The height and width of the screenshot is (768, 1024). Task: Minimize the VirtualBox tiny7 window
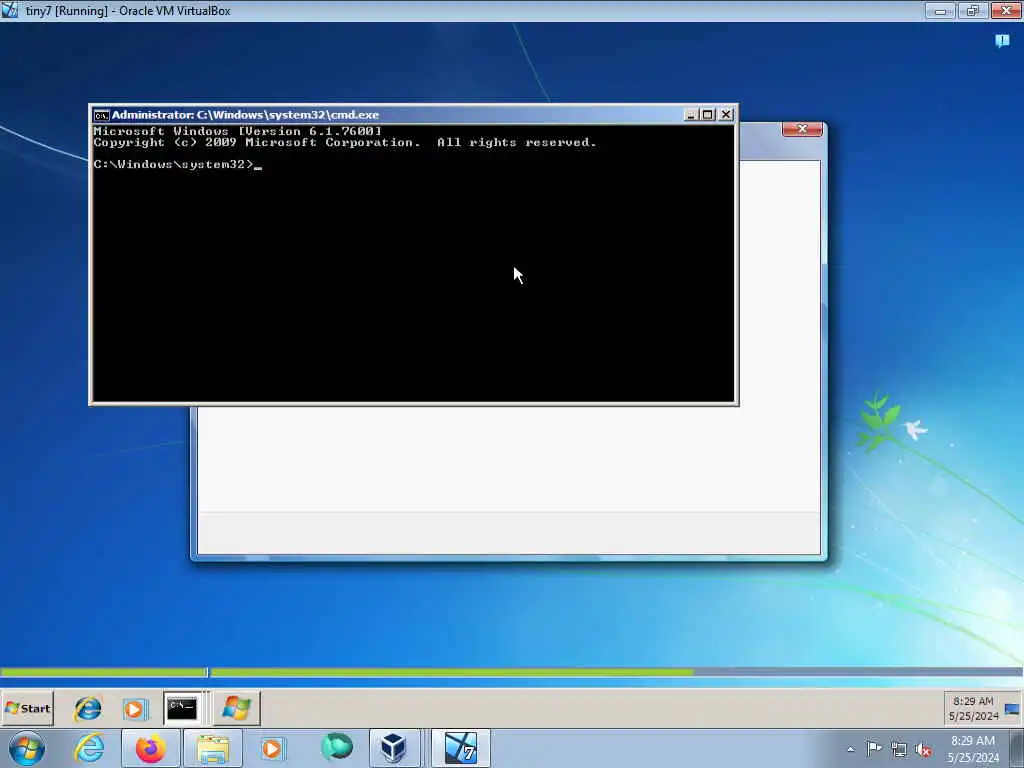[940, 10]
